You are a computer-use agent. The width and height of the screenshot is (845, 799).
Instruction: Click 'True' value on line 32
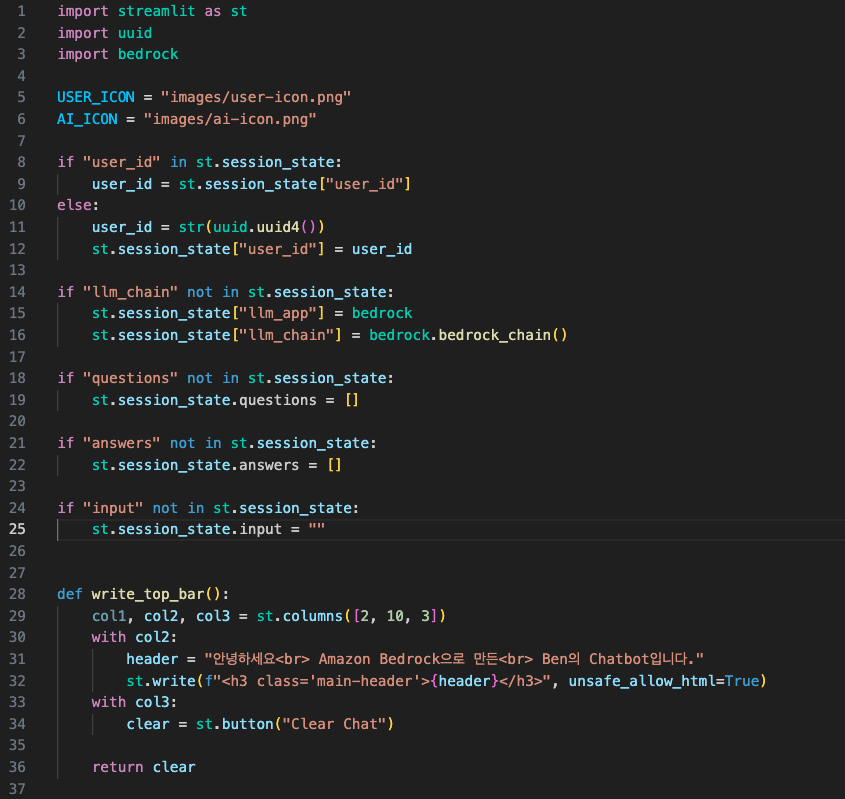click(742, 681)
